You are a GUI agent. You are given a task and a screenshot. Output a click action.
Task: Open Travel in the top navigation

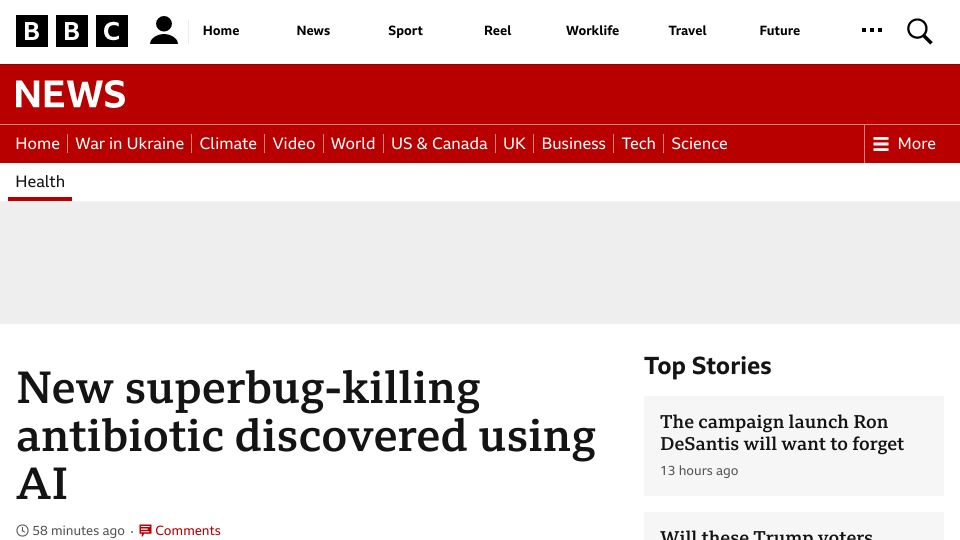[687, 31]
